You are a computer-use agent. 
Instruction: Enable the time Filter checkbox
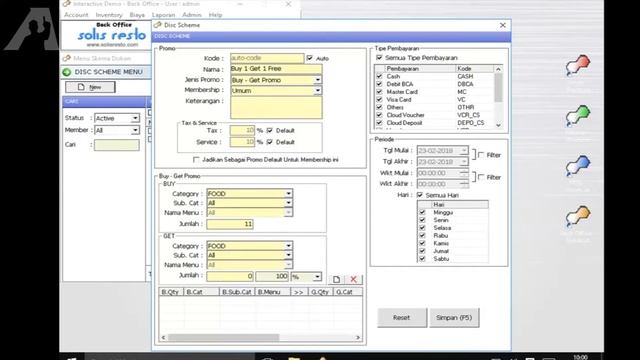(x=481, y=177)
